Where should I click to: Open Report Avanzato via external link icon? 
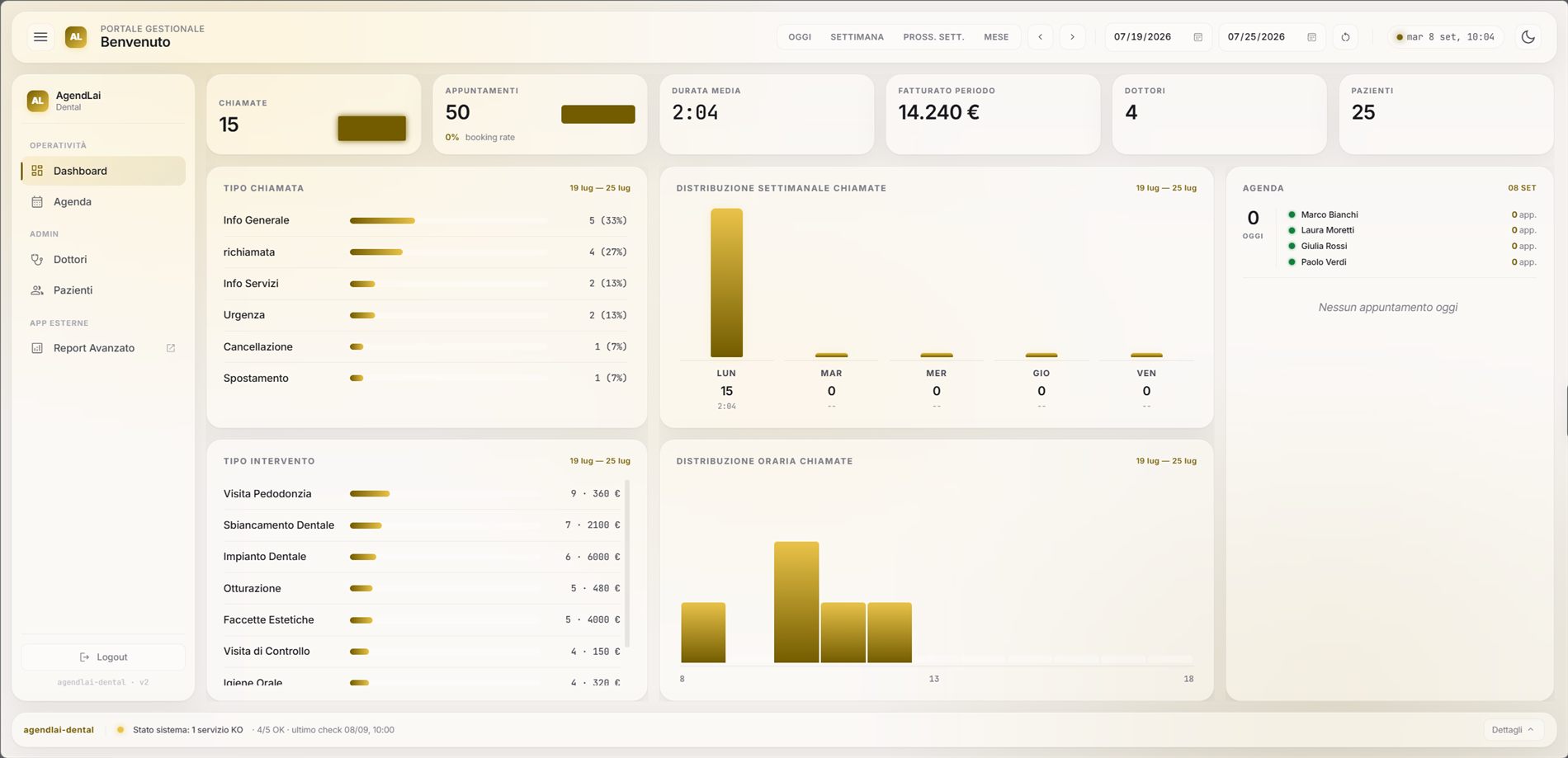point(171,348)
